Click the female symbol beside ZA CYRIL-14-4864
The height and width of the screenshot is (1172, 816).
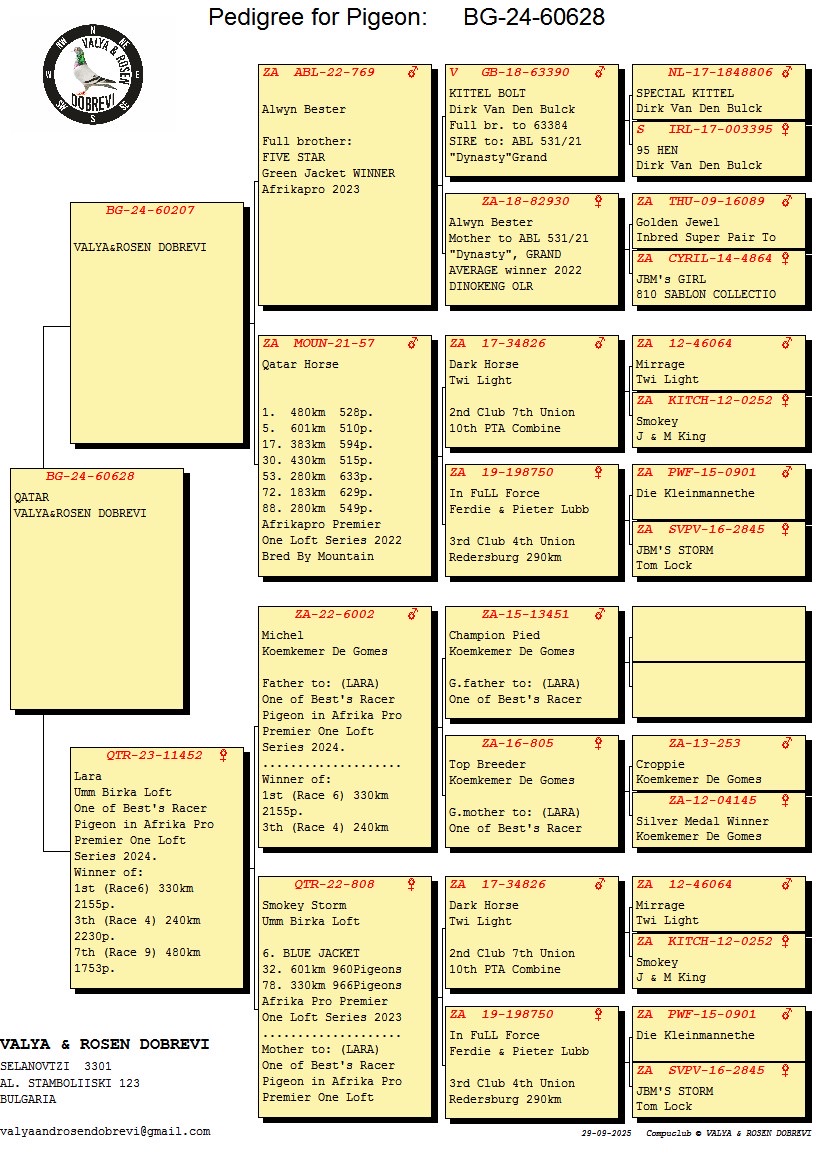coord(786,259)
